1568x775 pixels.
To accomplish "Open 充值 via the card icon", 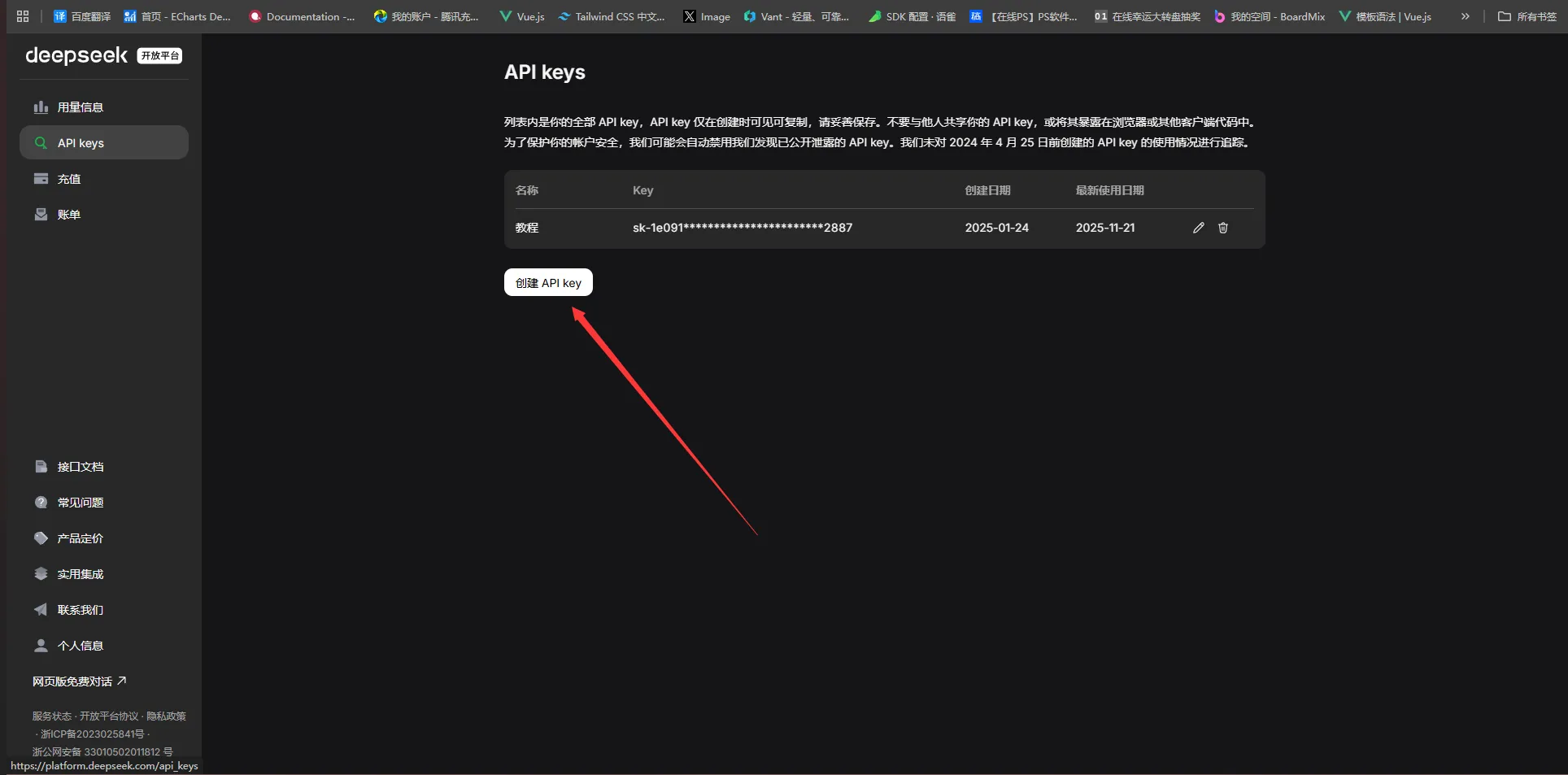I will pyautogui.click(x=41, y=178).
